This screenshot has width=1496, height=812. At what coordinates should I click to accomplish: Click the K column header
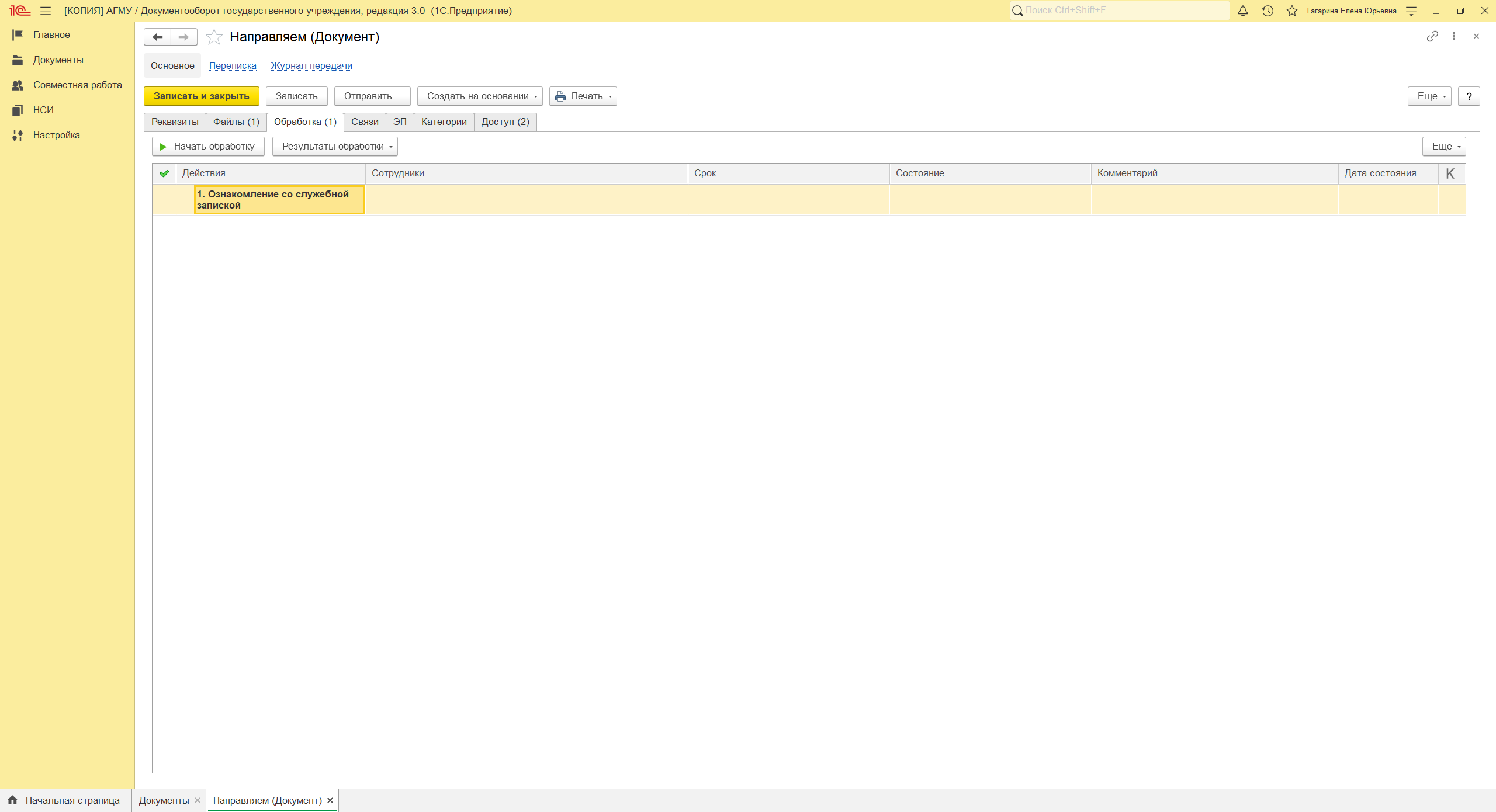pyautogui.click(x=1450, y=173)
